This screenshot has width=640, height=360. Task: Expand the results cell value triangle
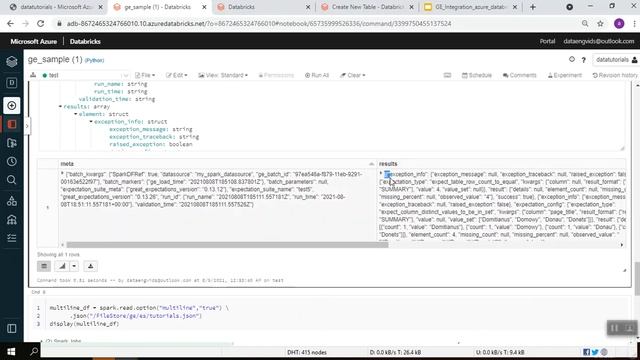tap(381, 174)
